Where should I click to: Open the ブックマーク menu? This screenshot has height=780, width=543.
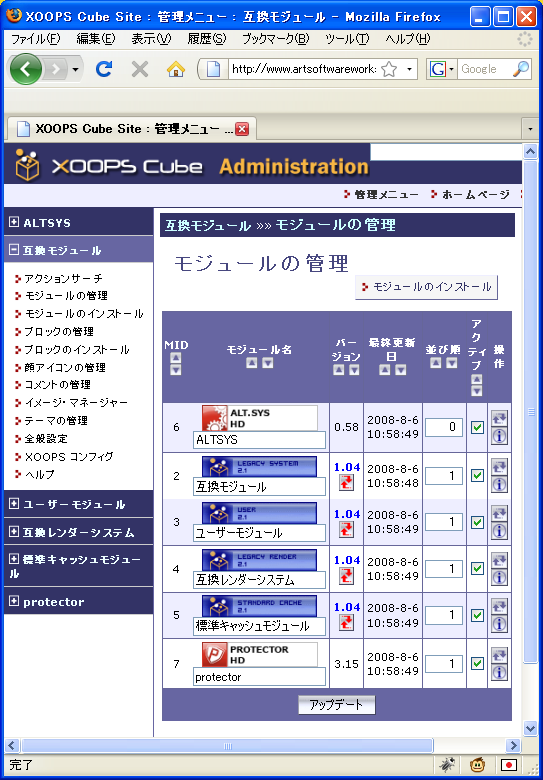[x=275, y=39]
